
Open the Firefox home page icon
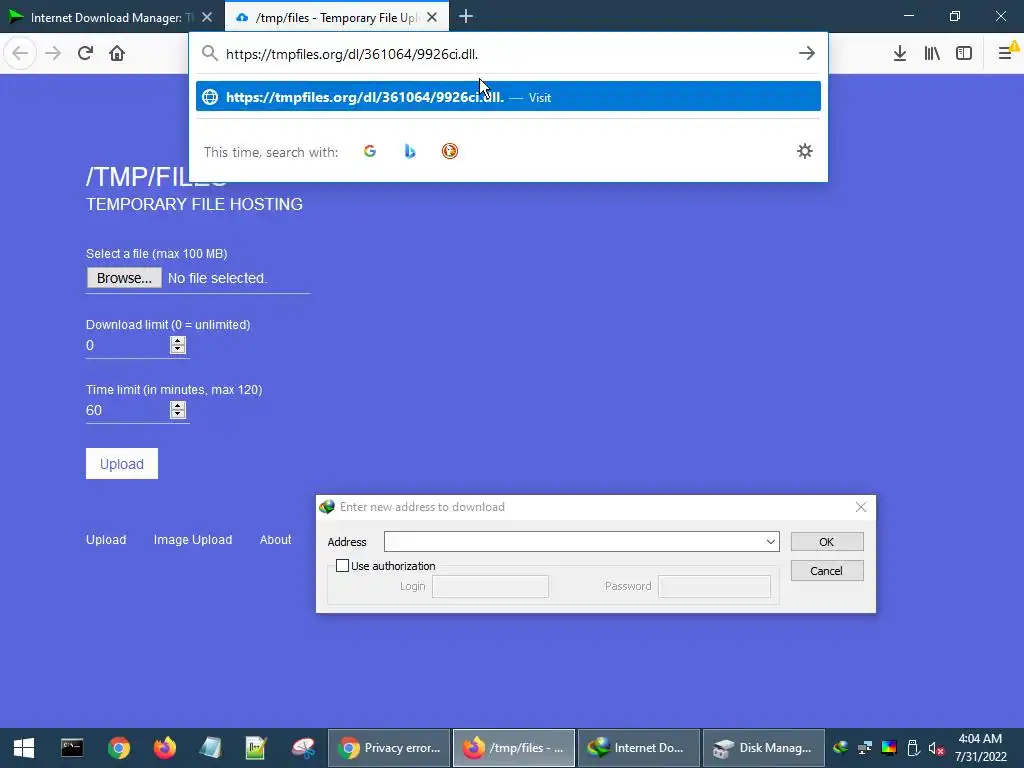(117, 53)
